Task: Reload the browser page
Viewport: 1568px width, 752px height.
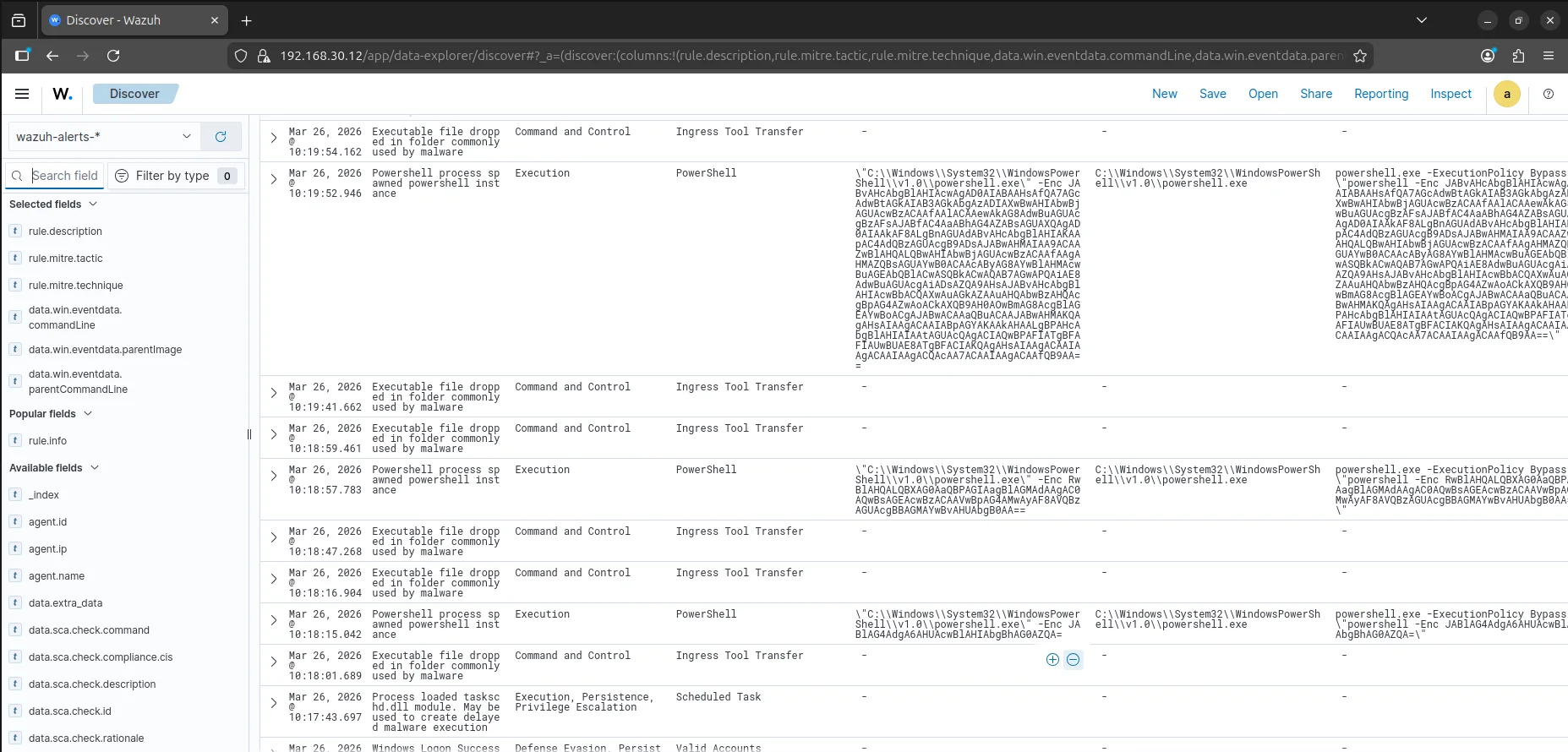Action: [x=113, y=56]
